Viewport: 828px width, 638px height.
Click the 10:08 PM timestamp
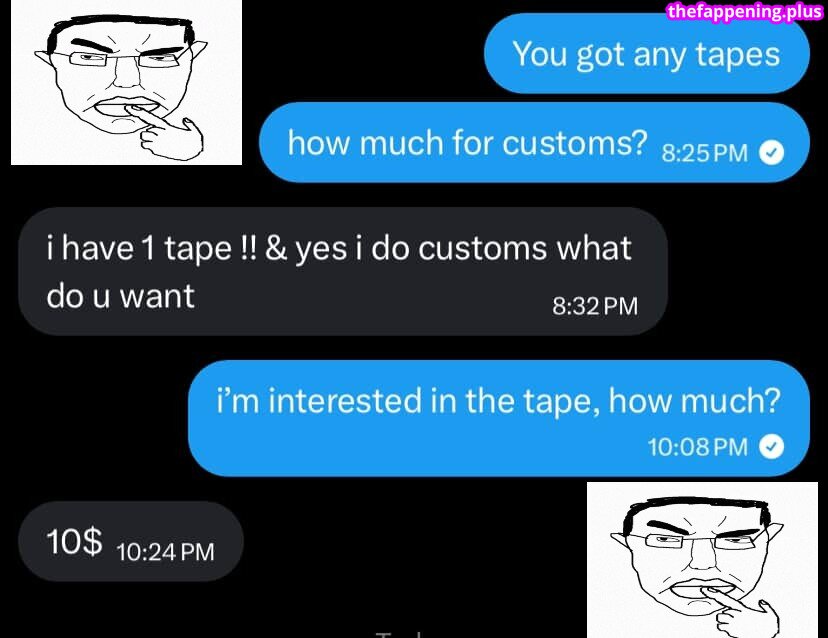(x=698, y=447)
